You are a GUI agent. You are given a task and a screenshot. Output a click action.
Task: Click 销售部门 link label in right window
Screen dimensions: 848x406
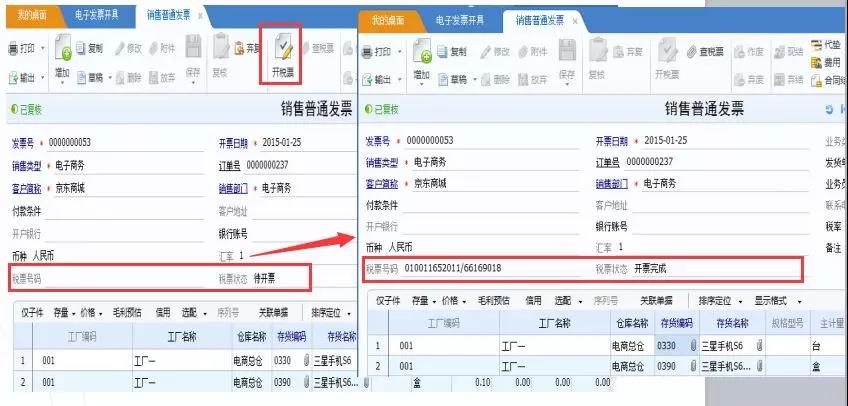pos(612,184)
